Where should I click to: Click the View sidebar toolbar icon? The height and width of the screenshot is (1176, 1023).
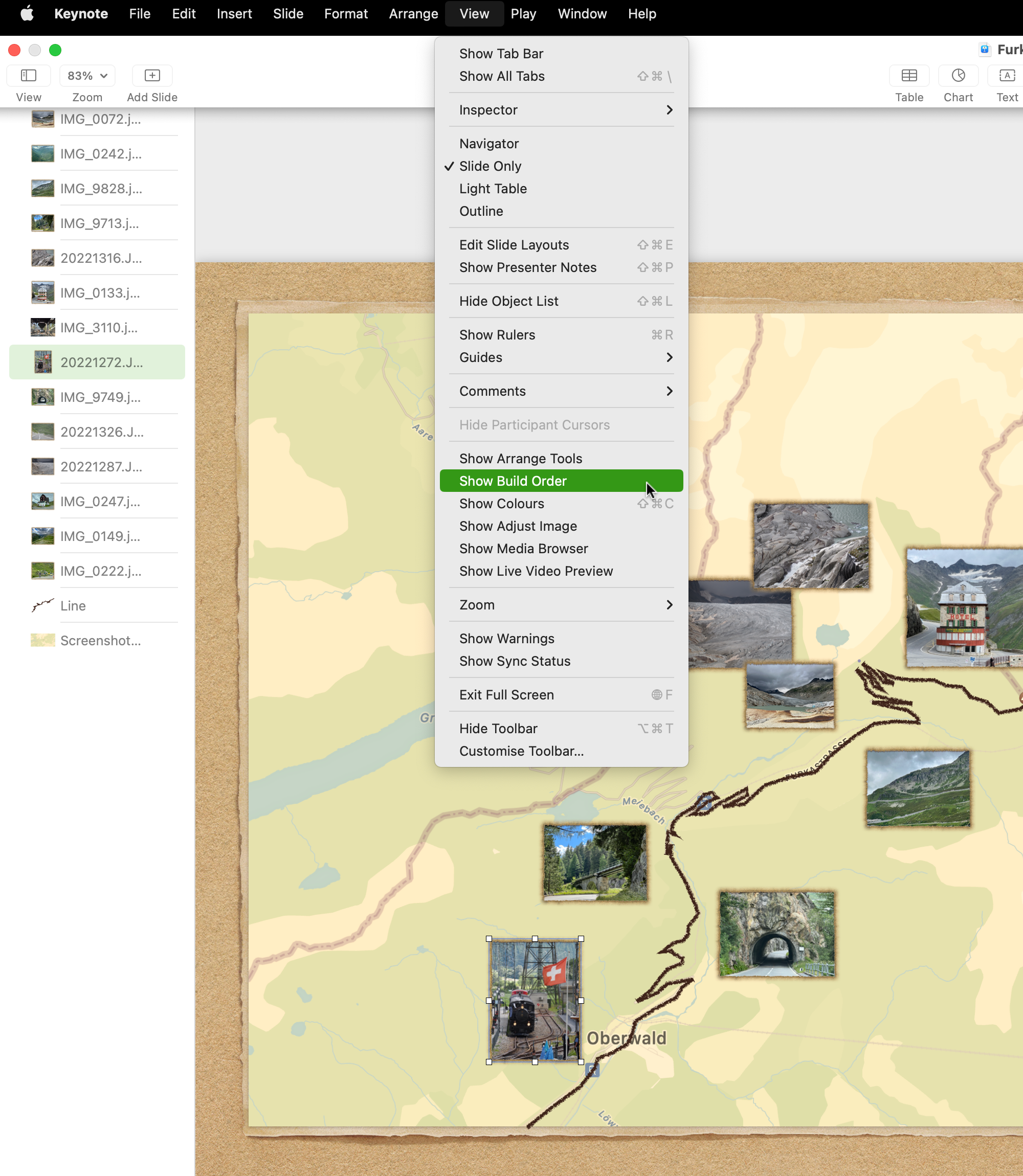(29, 75)
